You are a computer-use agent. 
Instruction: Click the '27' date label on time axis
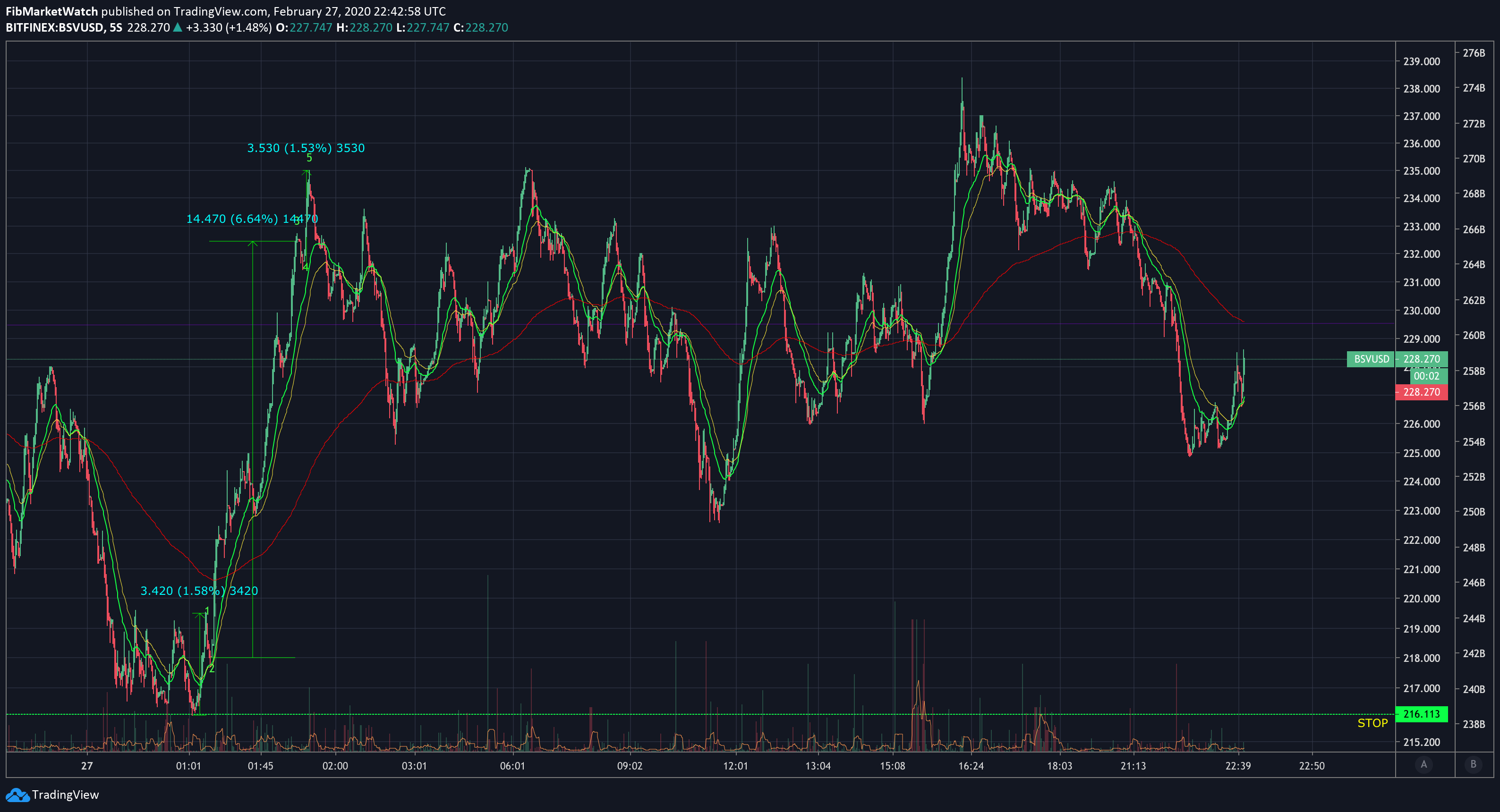(87, 766)
